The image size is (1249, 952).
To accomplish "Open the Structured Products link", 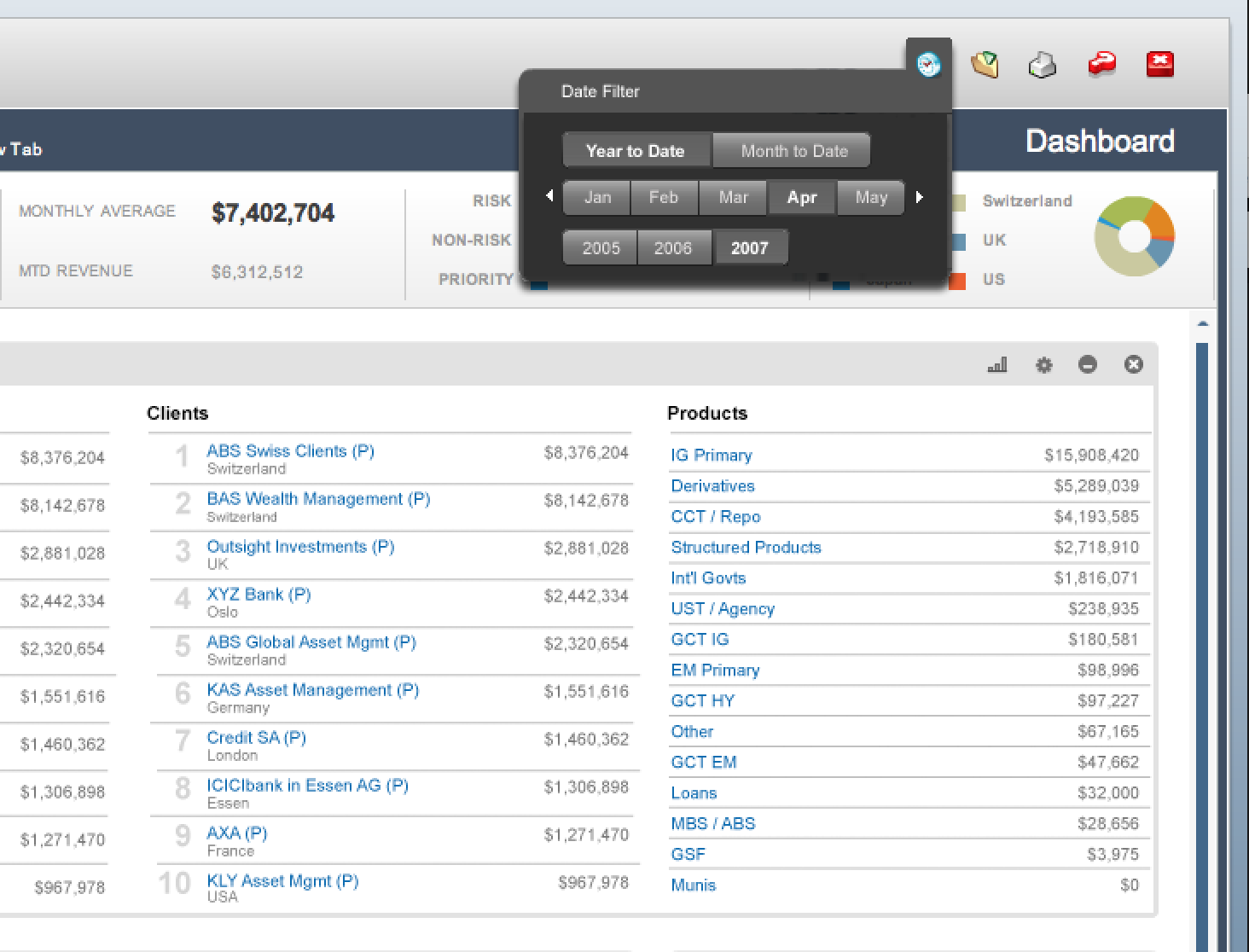I will (x=746, y=548).
